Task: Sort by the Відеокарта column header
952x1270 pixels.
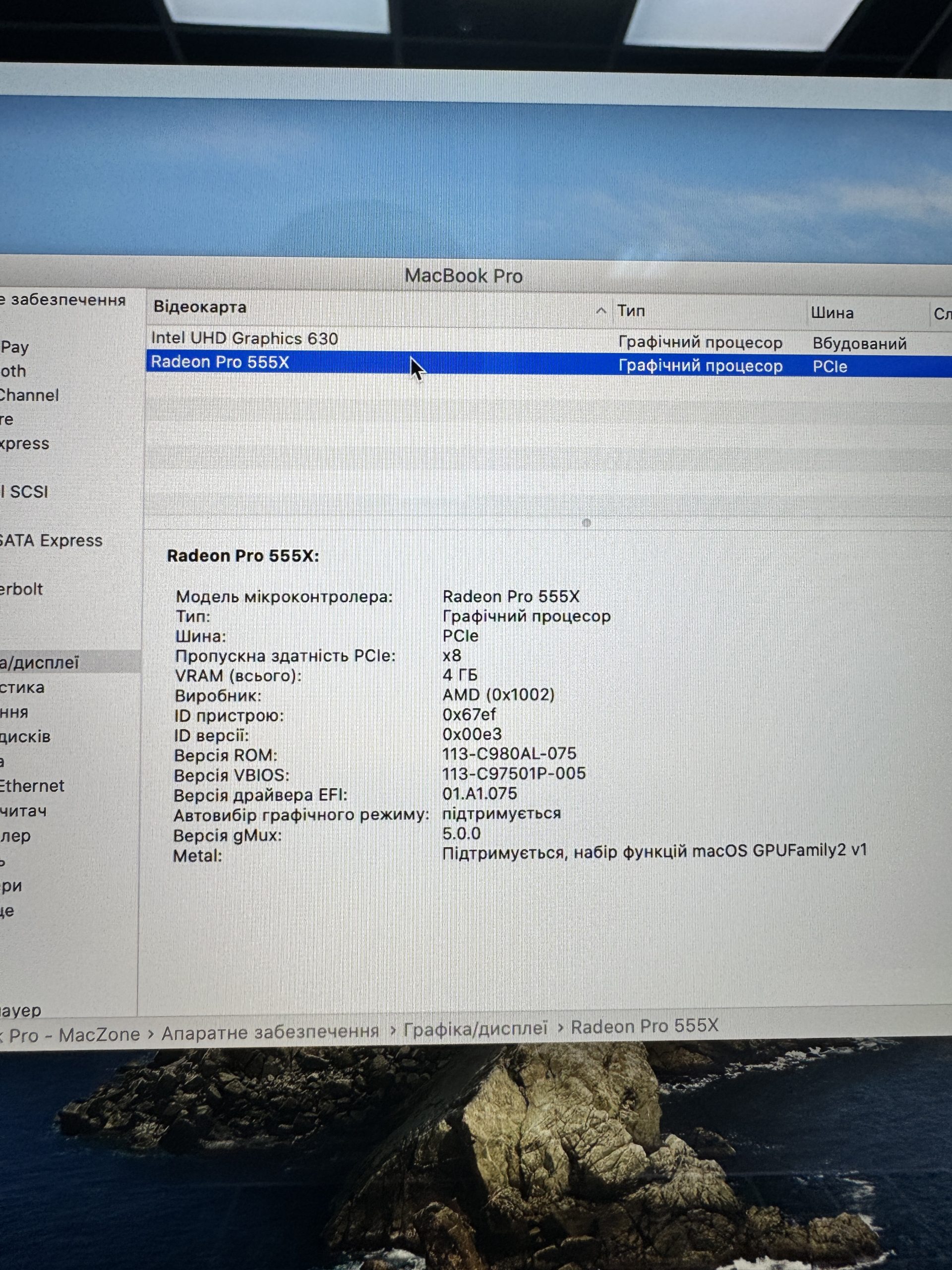Action: coord(200,307)
